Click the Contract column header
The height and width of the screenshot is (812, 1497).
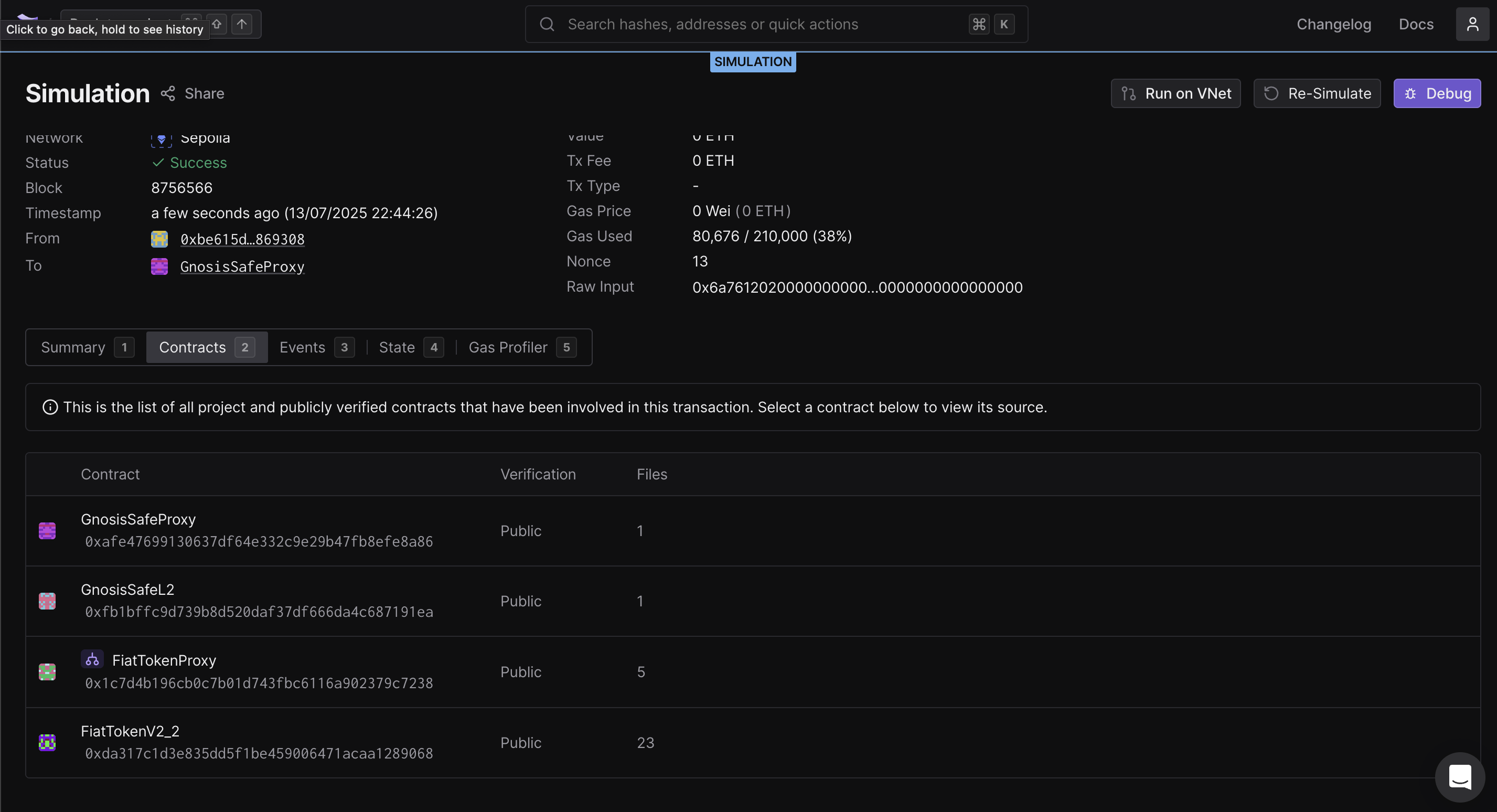tap(111, 474)
